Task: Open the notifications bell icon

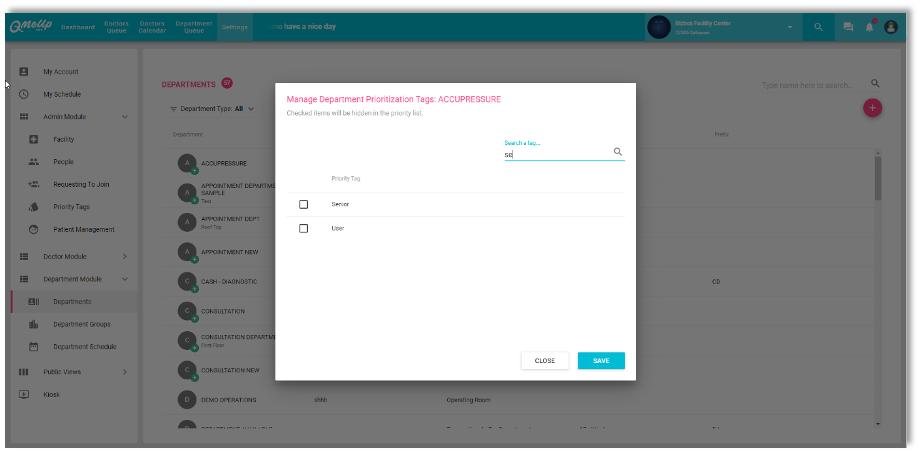Action: [869, 27]
